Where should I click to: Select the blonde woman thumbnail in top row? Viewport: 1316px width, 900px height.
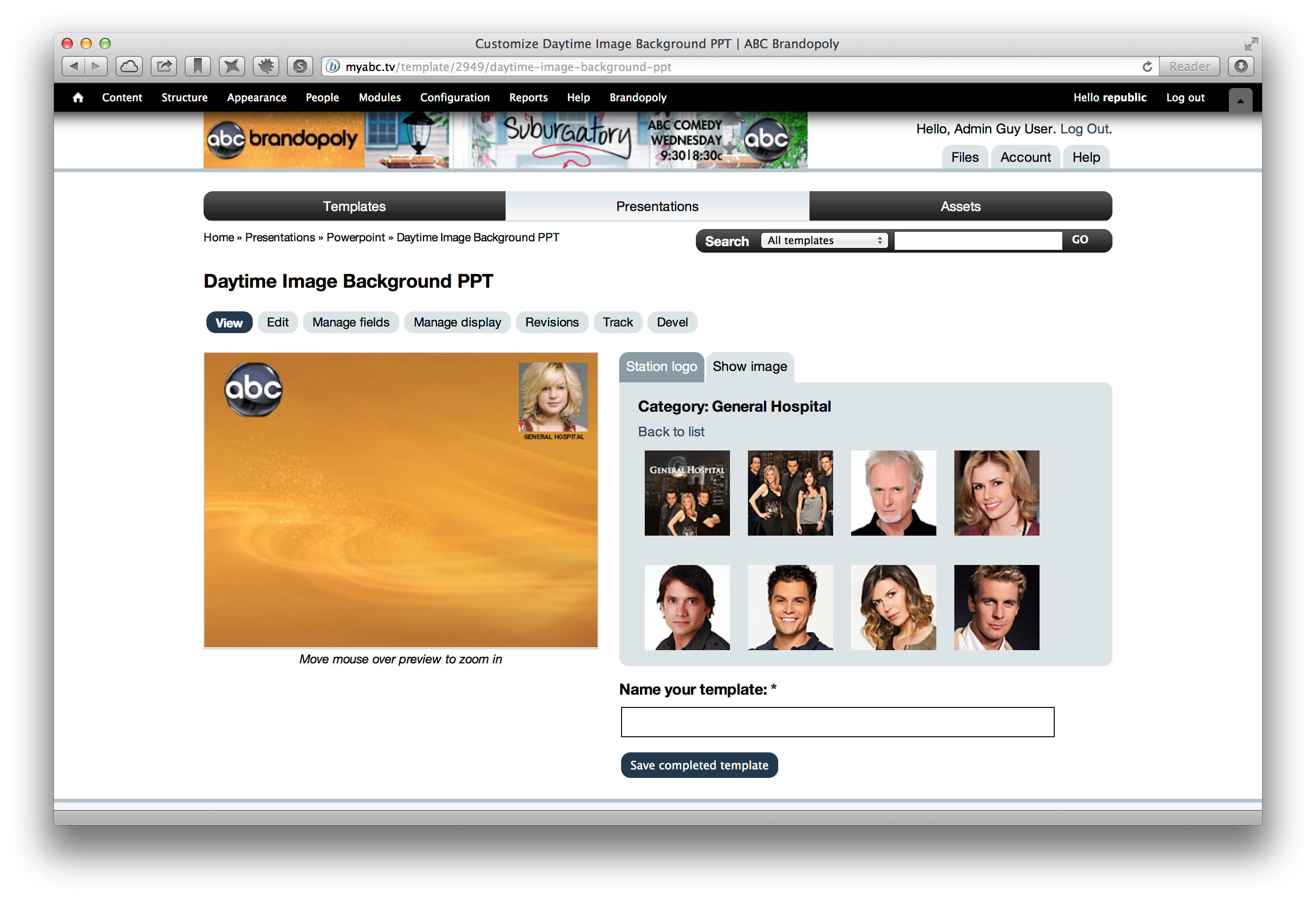996,493
